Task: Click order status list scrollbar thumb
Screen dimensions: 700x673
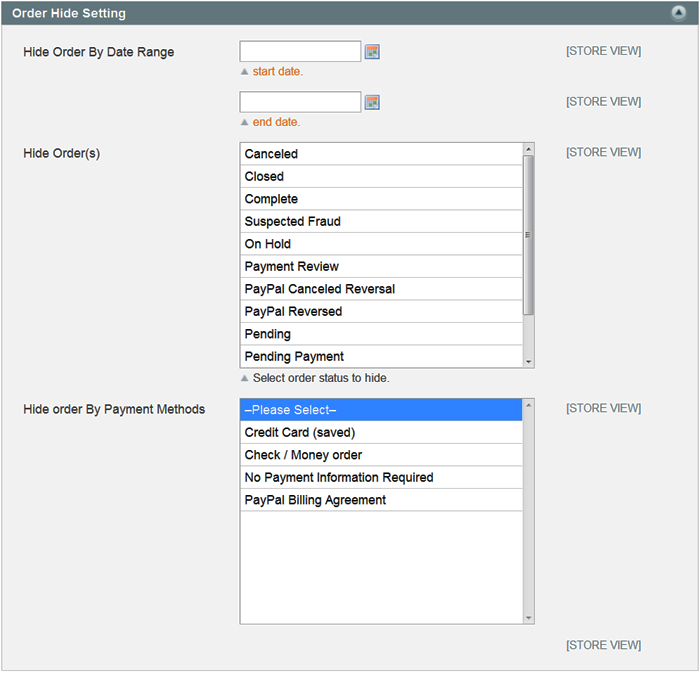Action: (528, 235)
